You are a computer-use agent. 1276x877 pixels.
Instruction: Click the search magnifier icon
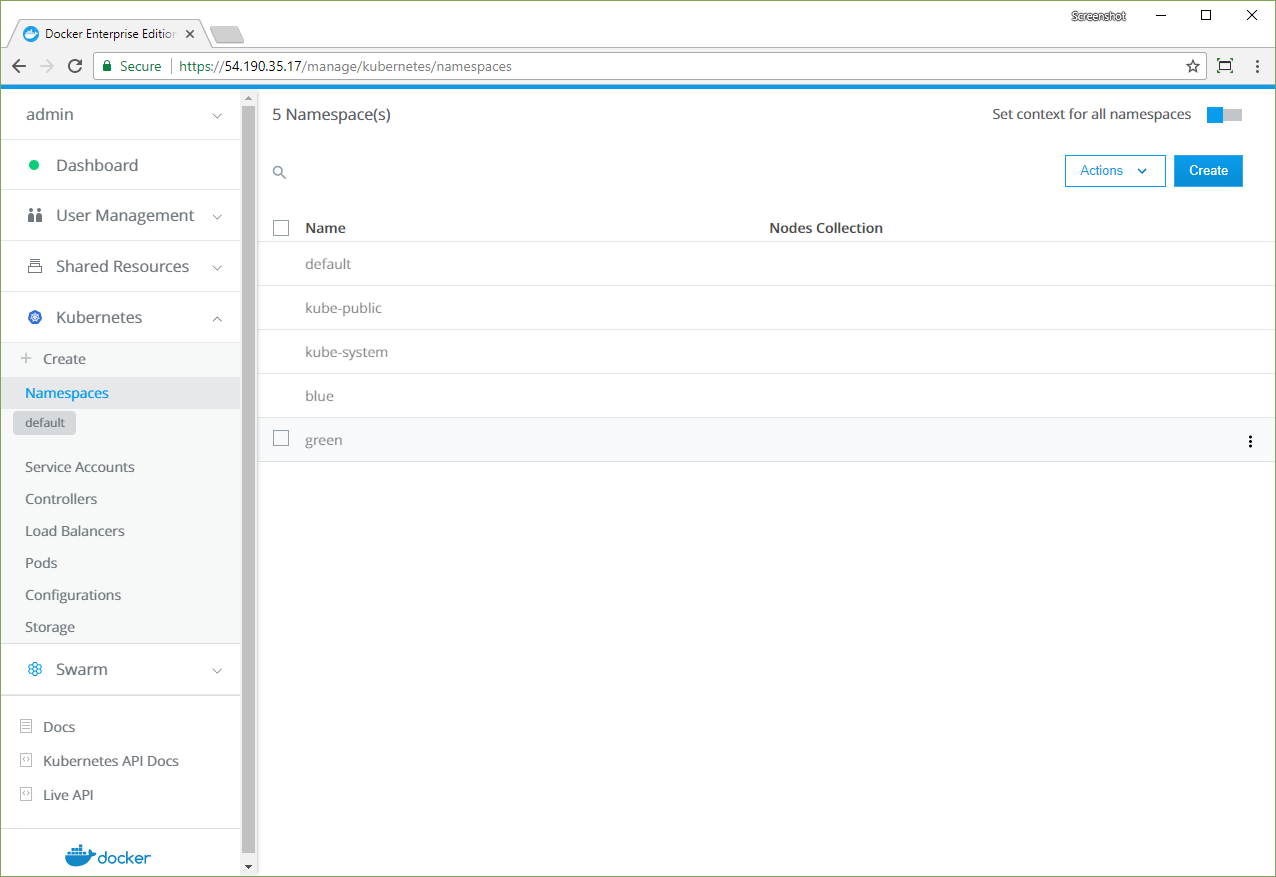pyautogui.click(x=280, y=172)
